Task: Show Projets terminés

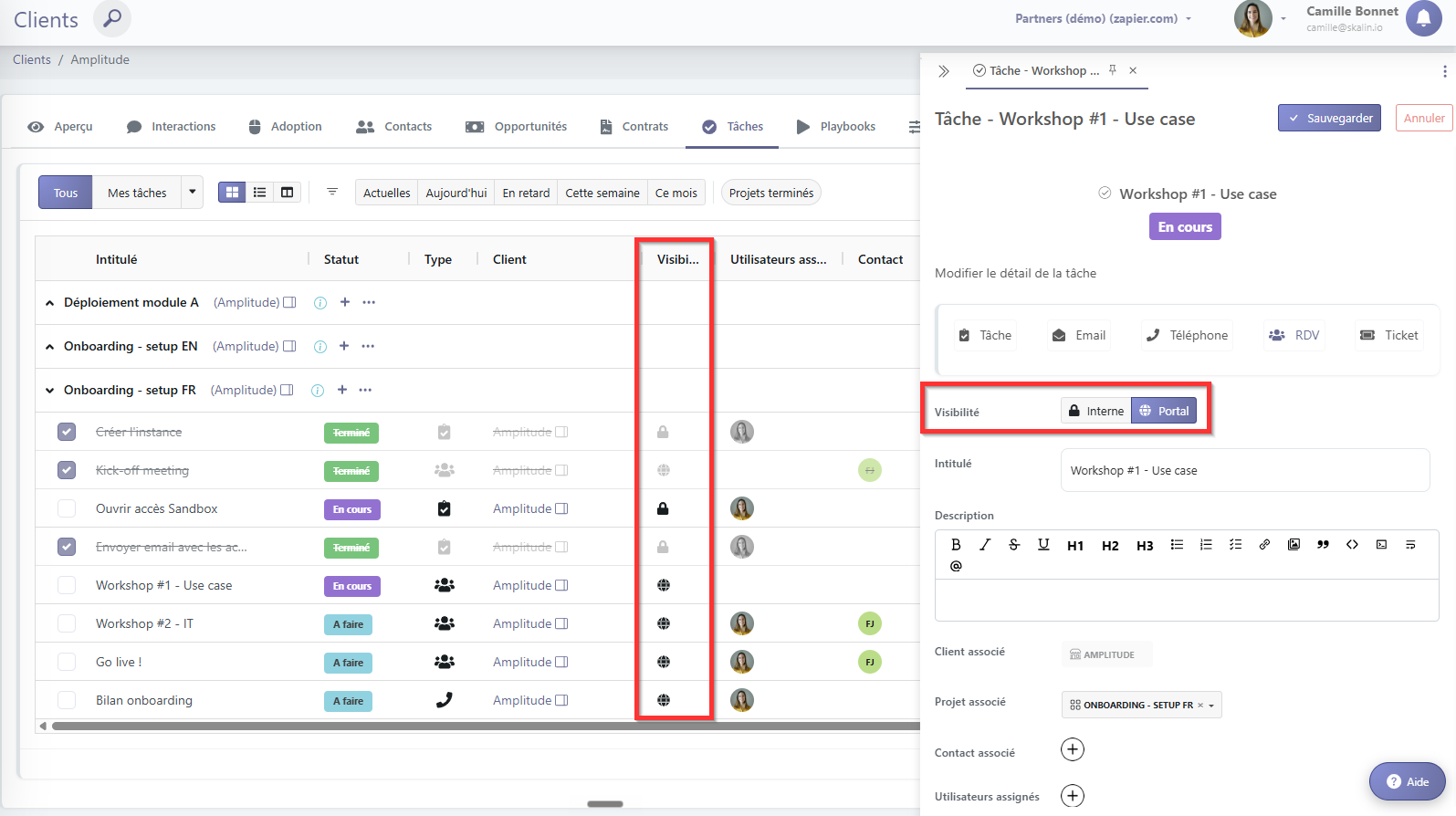Action: coord(771,193)
